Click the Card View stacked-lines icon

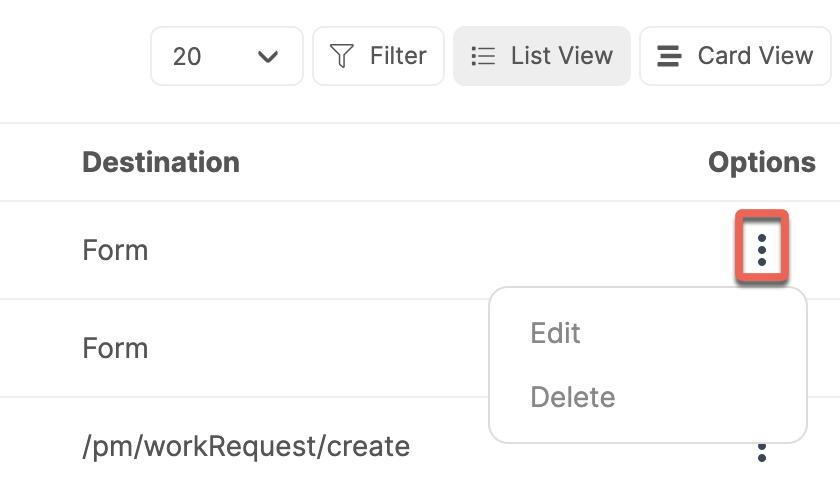(x=669, y=56)
